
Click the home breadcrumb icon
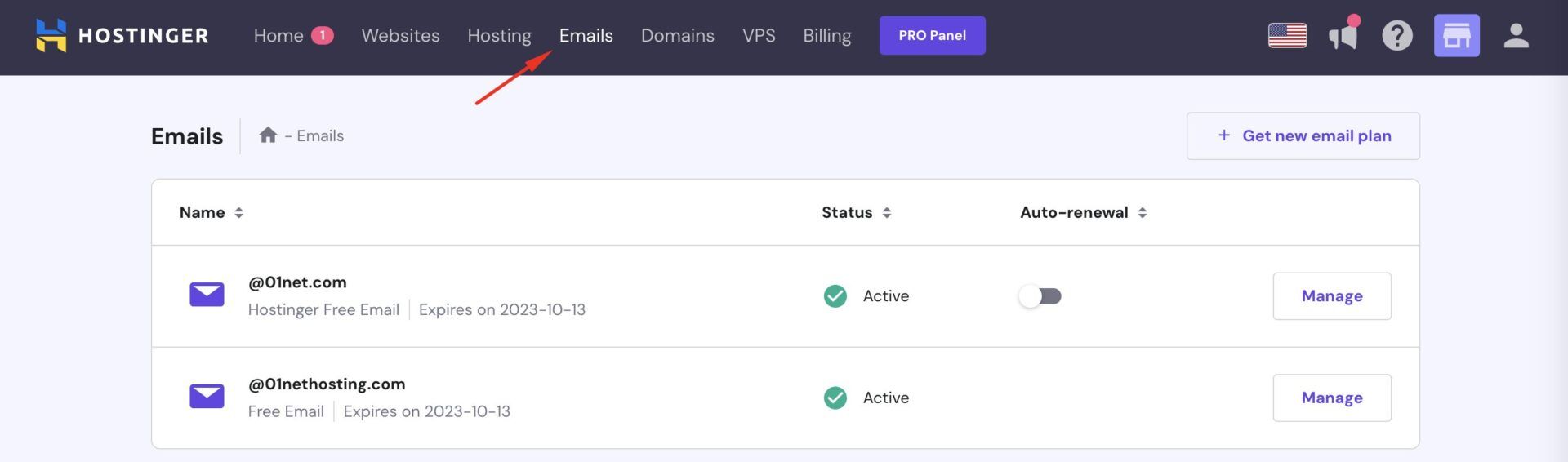[x=268, y=135]
